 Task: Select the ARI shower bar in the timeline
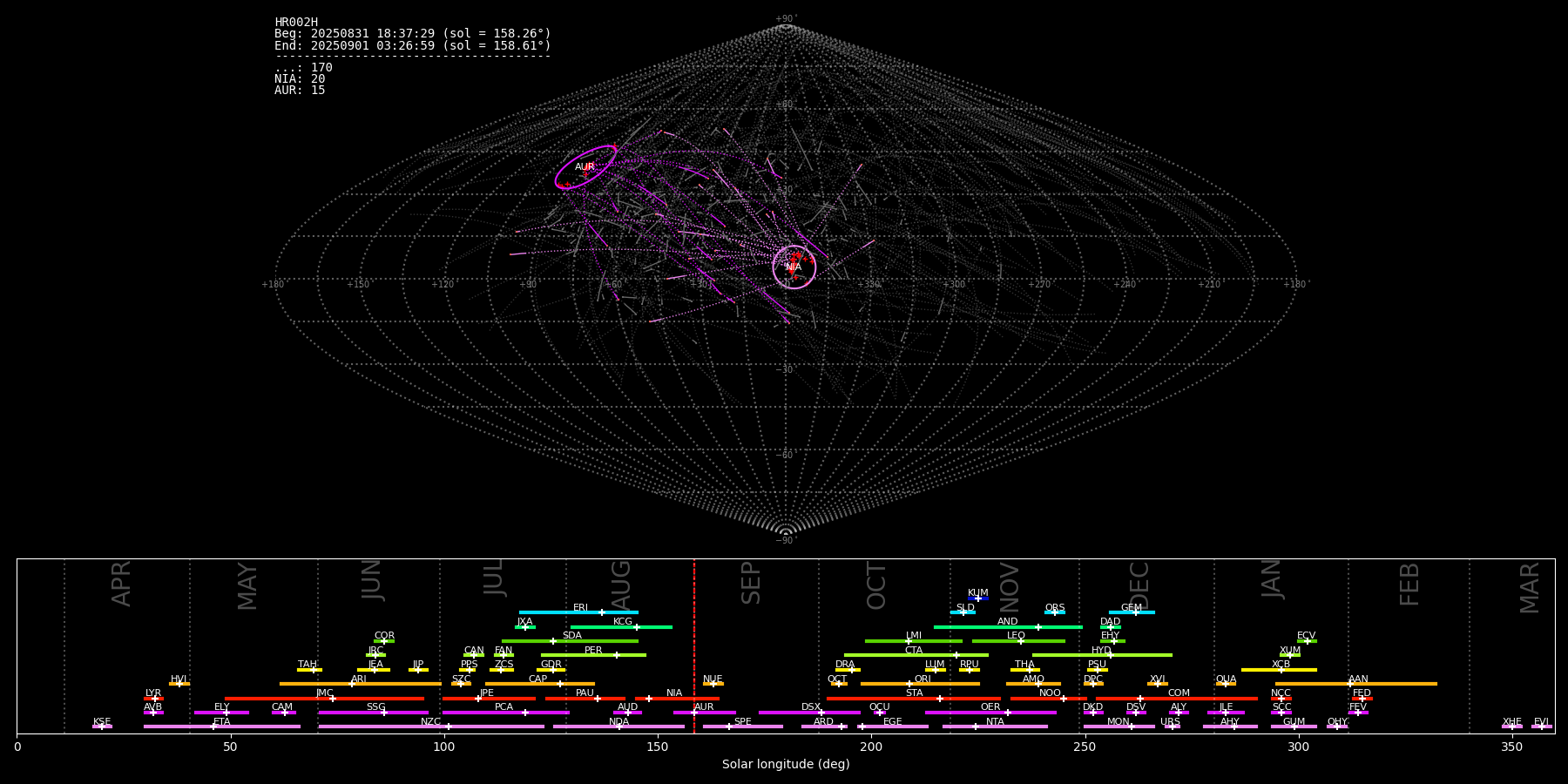point(360,684)
